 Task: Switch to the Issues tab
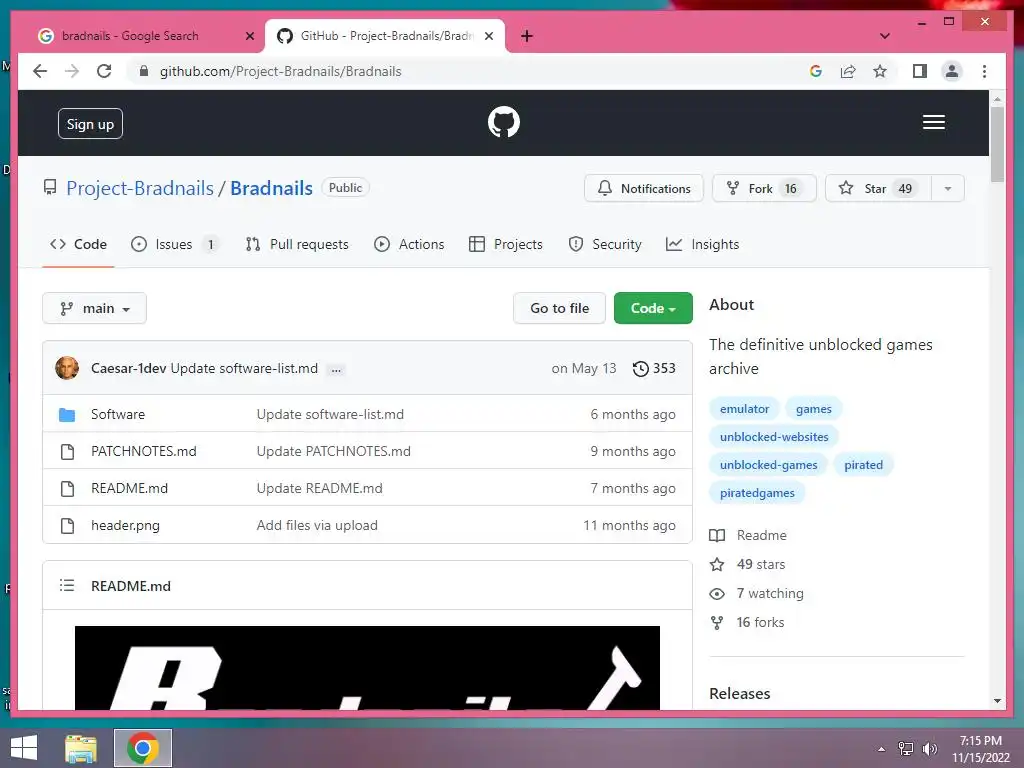(174, 244)
